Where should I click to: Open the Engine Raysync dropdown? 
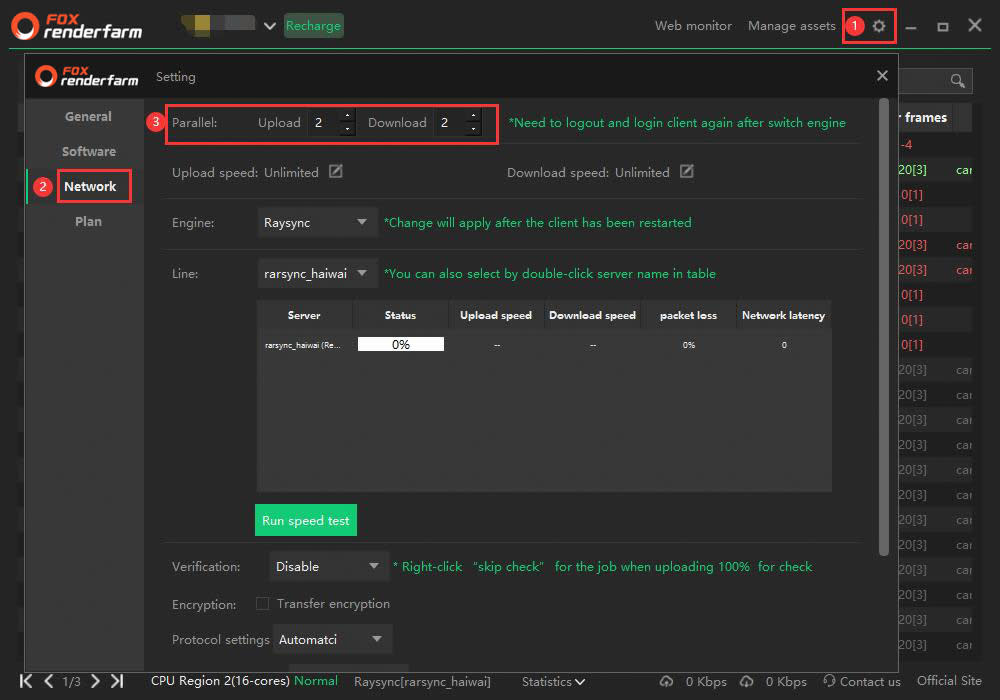click(317, 222)
